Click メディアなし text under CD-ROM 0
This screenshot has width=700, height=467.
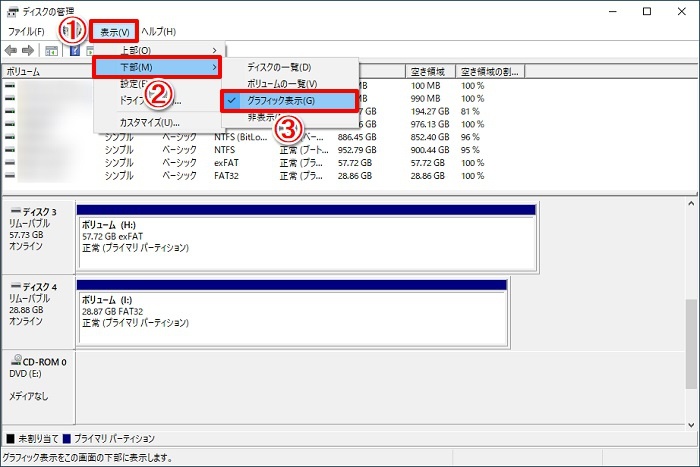(29, 396)
